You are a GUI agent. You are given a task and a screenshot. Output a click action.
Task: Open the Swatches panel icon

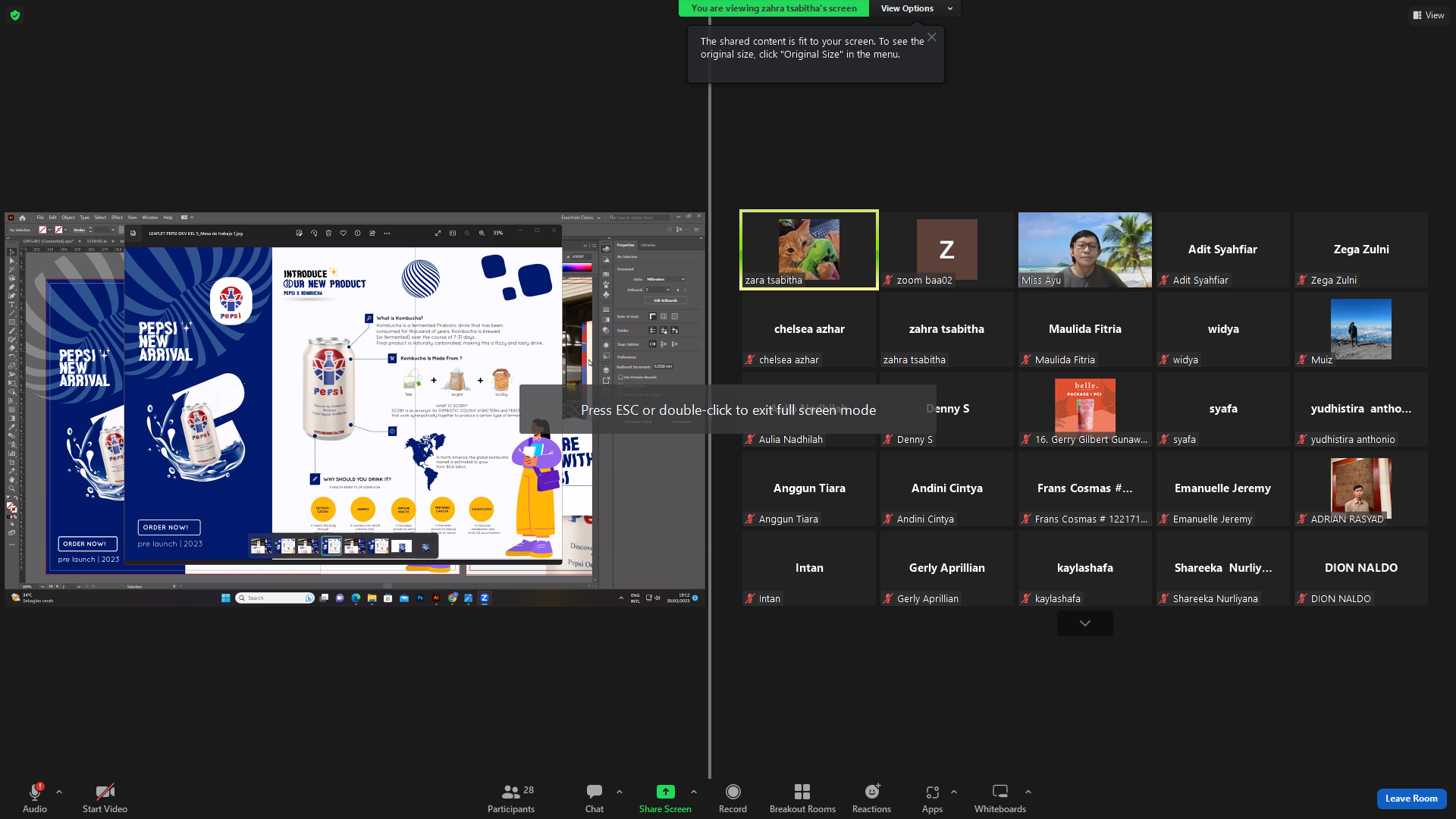point(606,274)
